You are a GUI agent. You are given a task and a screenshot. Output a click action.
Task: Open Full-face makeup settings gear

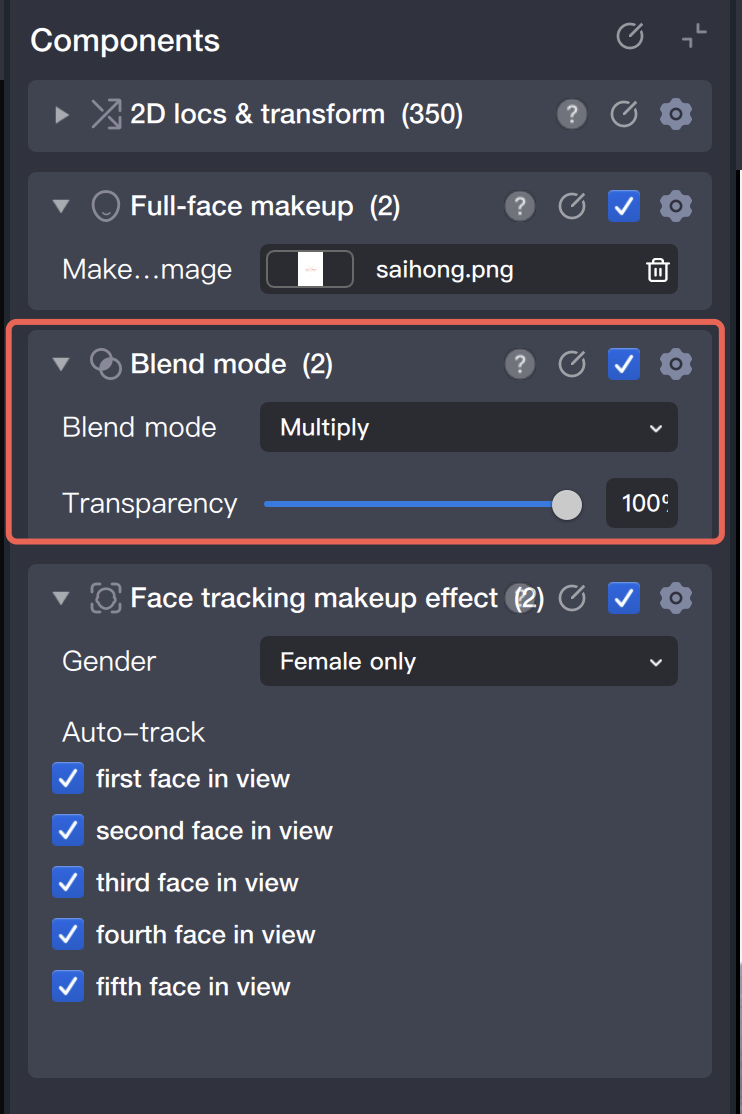click(676, 207)
